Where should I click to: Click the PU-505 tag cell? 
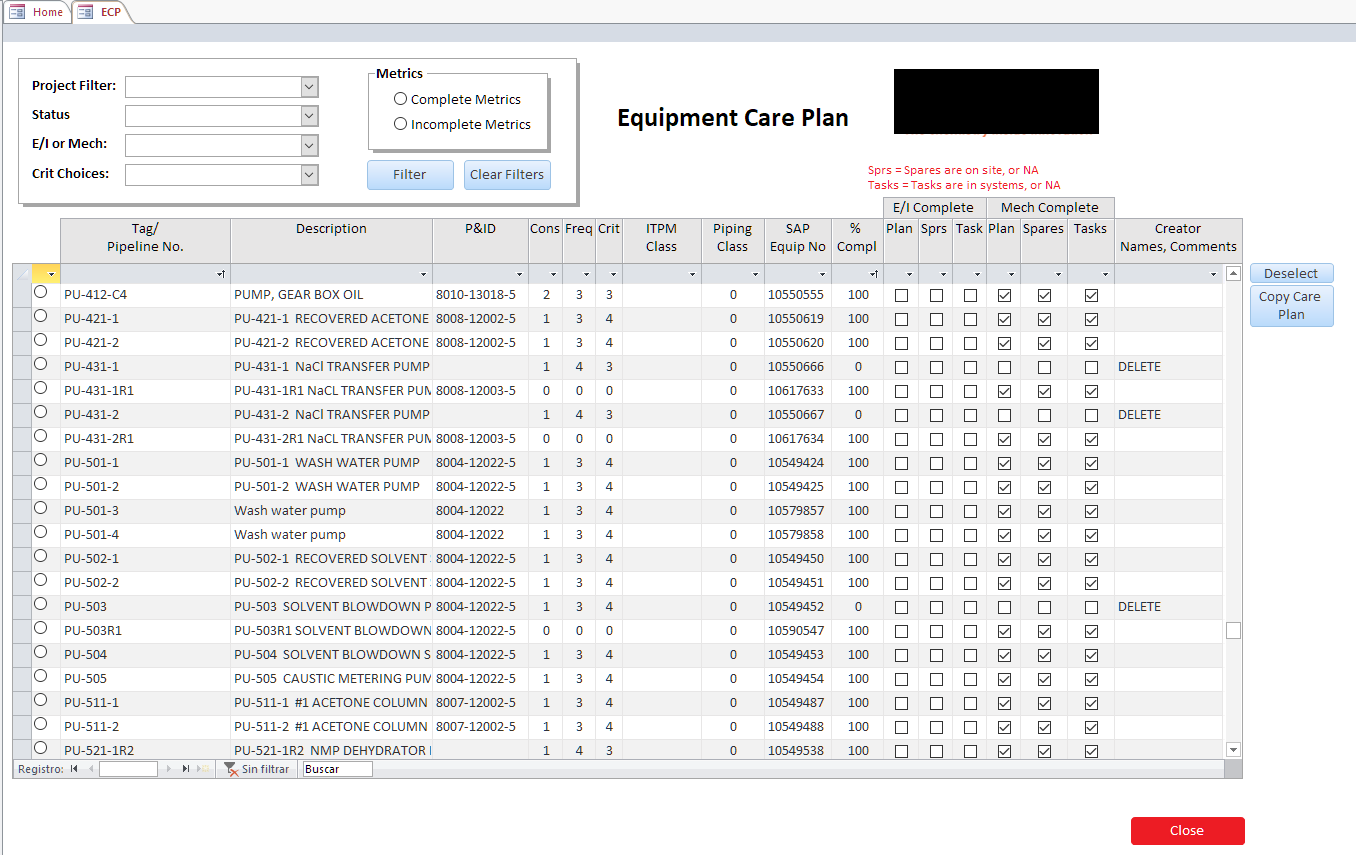145,679
